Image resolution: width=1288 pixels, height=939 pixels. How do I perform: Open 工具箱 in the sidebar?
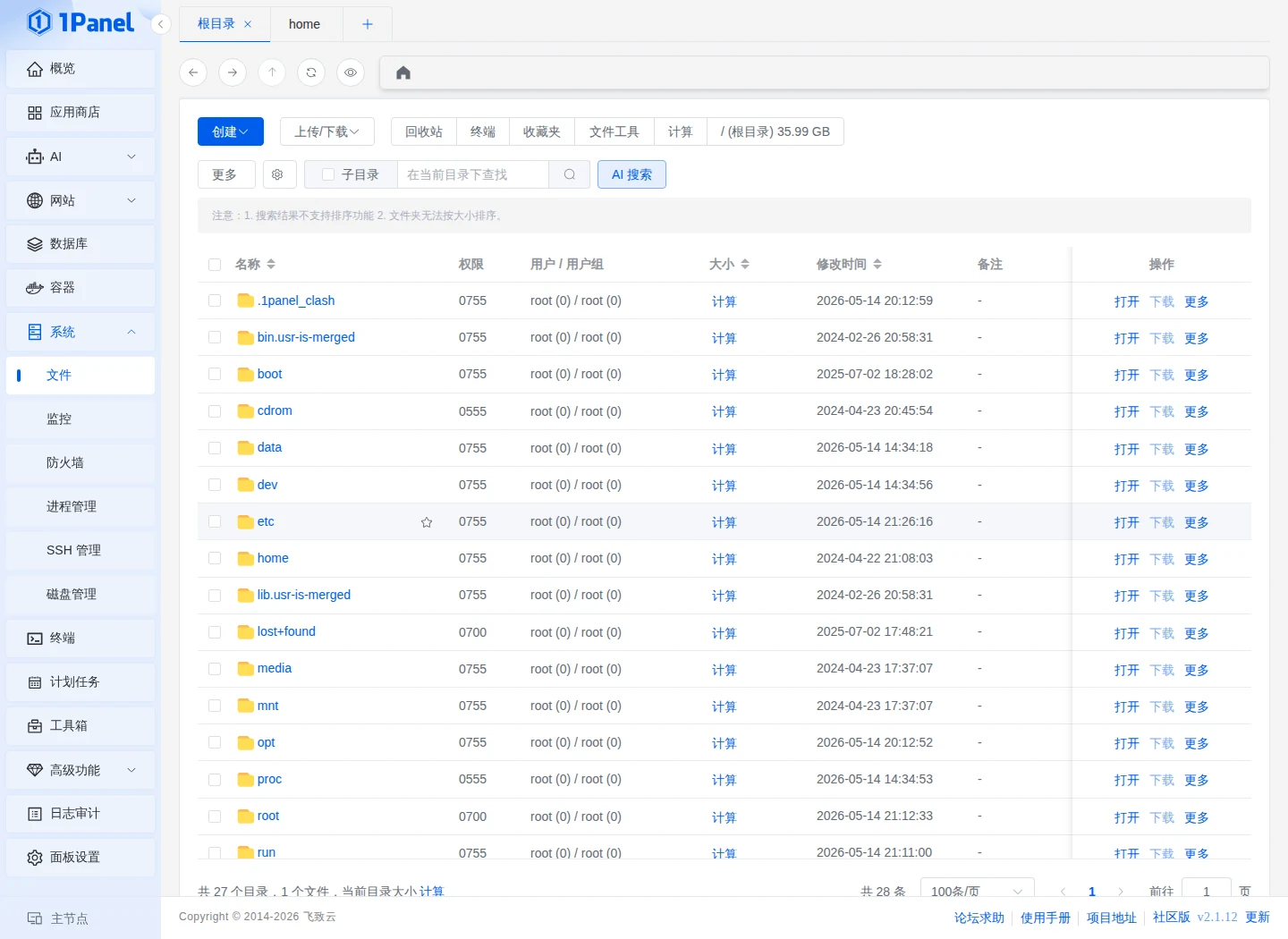(x=80, y=726)
